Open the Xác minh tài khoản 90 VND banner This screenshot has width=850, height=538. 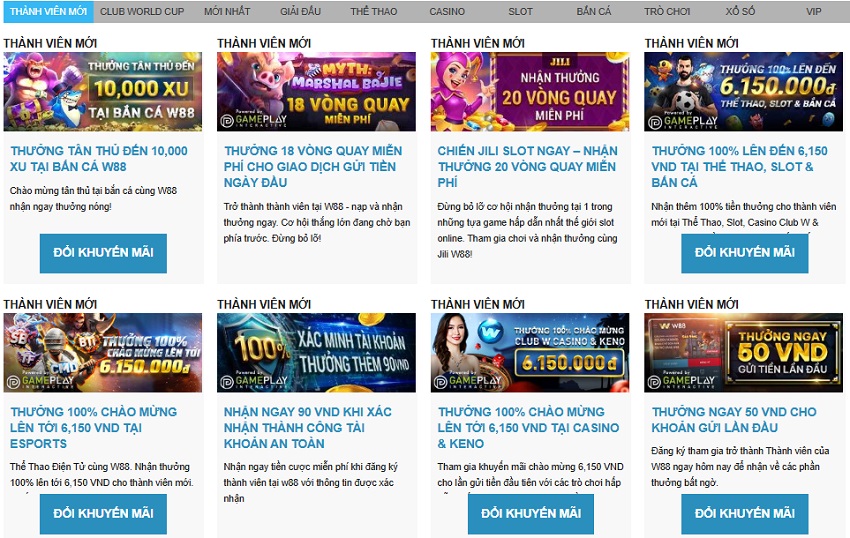[317, 353]
